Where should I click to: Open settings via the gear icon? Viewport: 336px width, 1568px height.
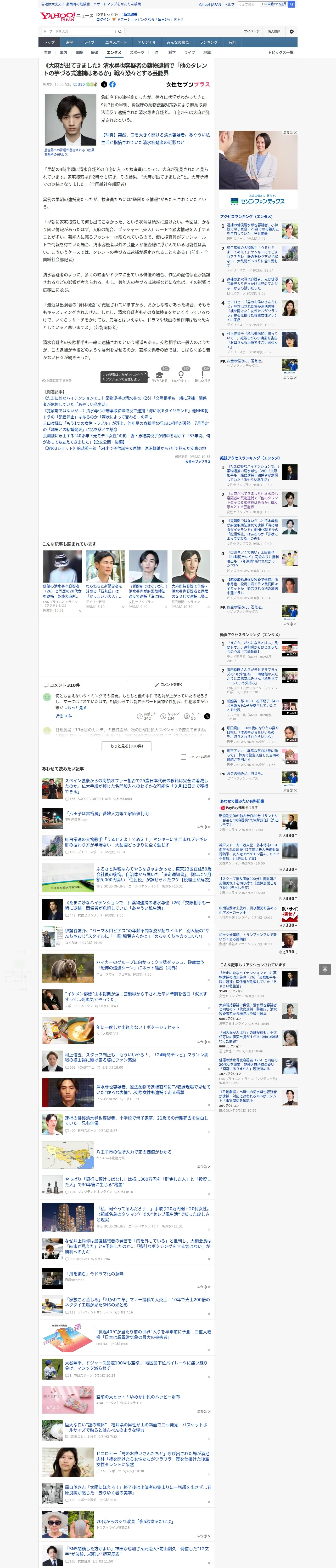point(292,32)
